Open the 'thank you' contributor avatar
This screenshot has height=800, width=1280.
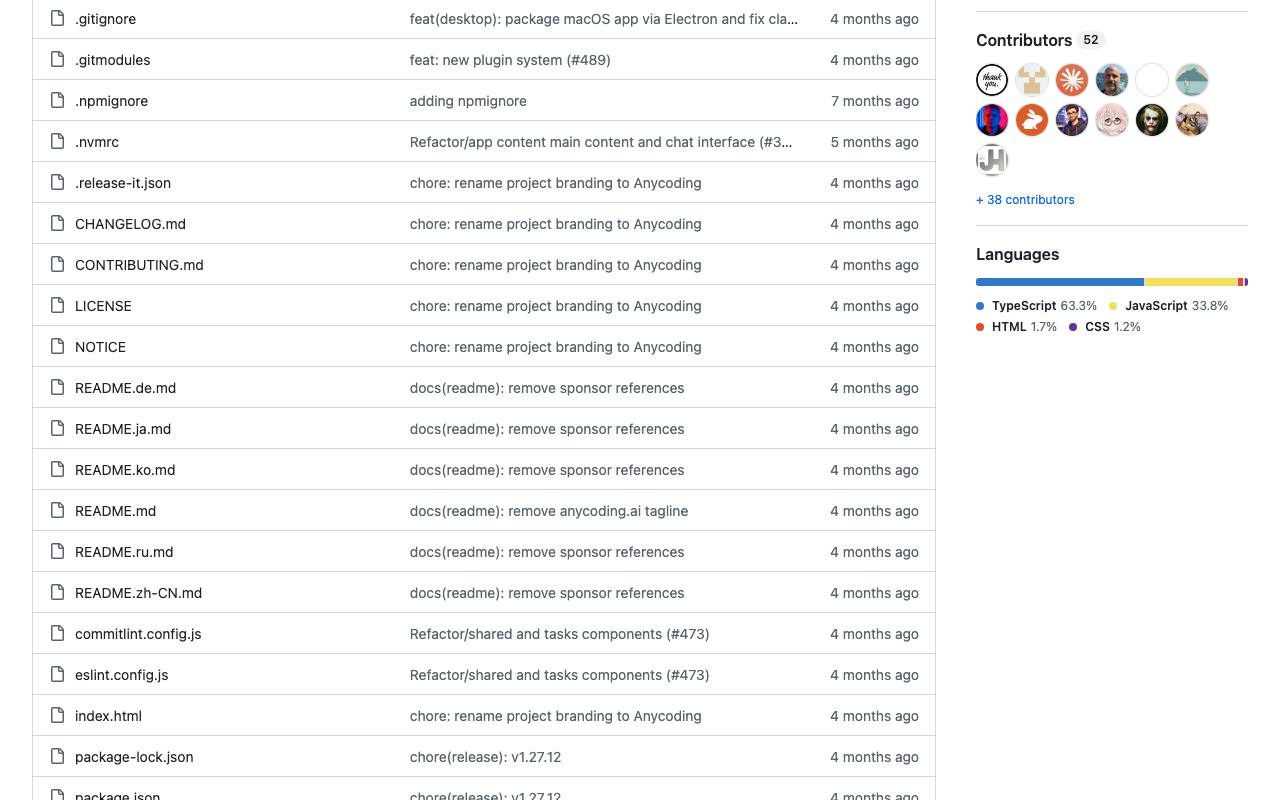[992, 80]
